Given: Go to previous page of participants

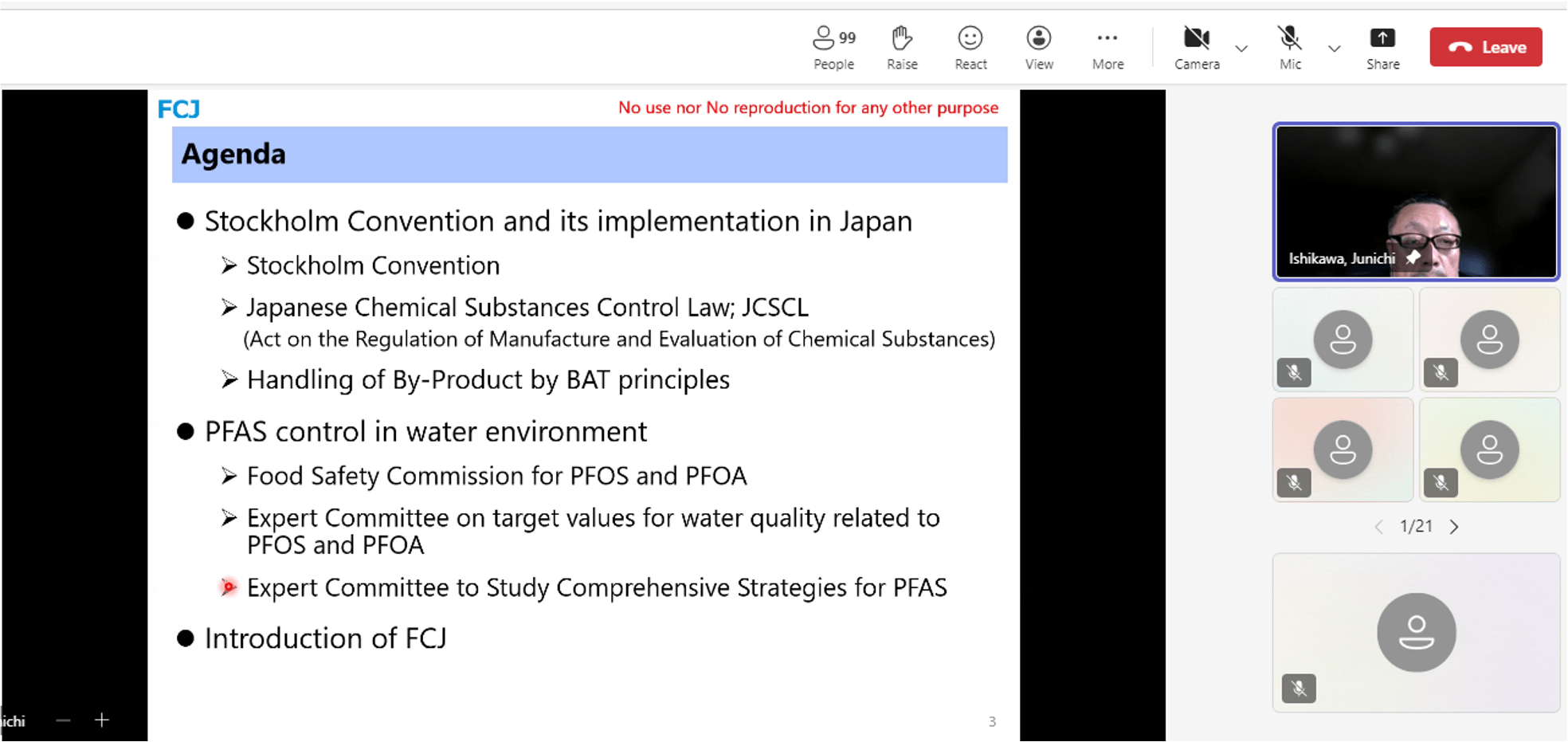Looking at the screenshot, I should pos(1378,527).
